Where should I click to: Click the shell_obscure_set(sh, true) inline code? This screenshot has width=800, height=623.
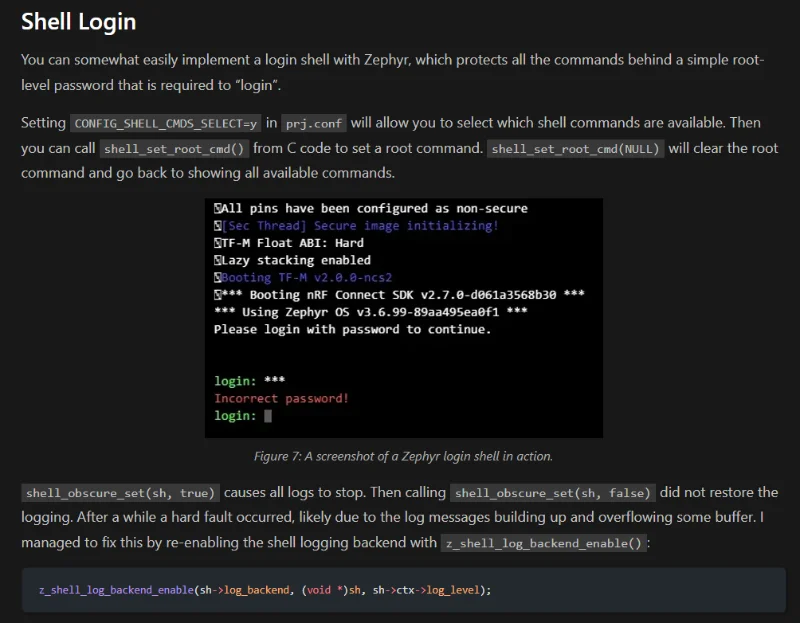119,493
